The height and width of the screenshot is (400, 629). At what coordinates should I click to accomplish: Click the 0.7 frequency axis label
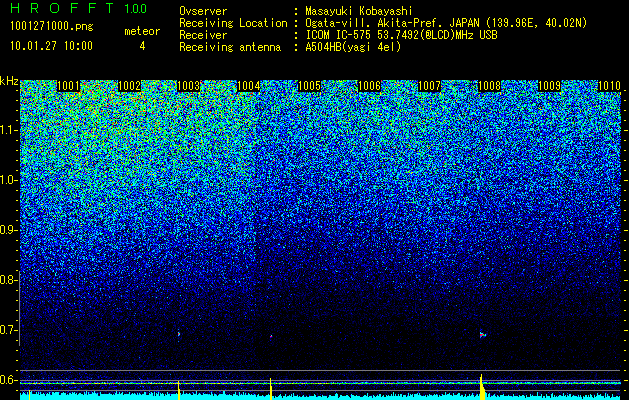coord(7,330)
